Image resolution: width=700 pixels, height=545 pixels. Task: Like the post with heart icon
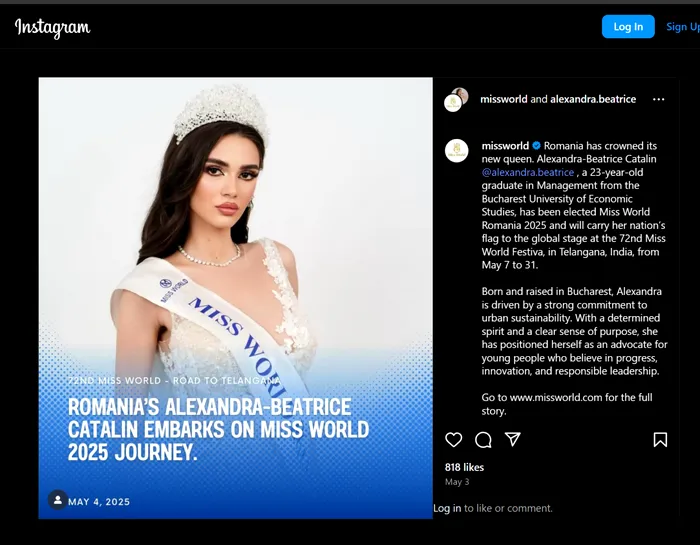click(x=454, y=440)
